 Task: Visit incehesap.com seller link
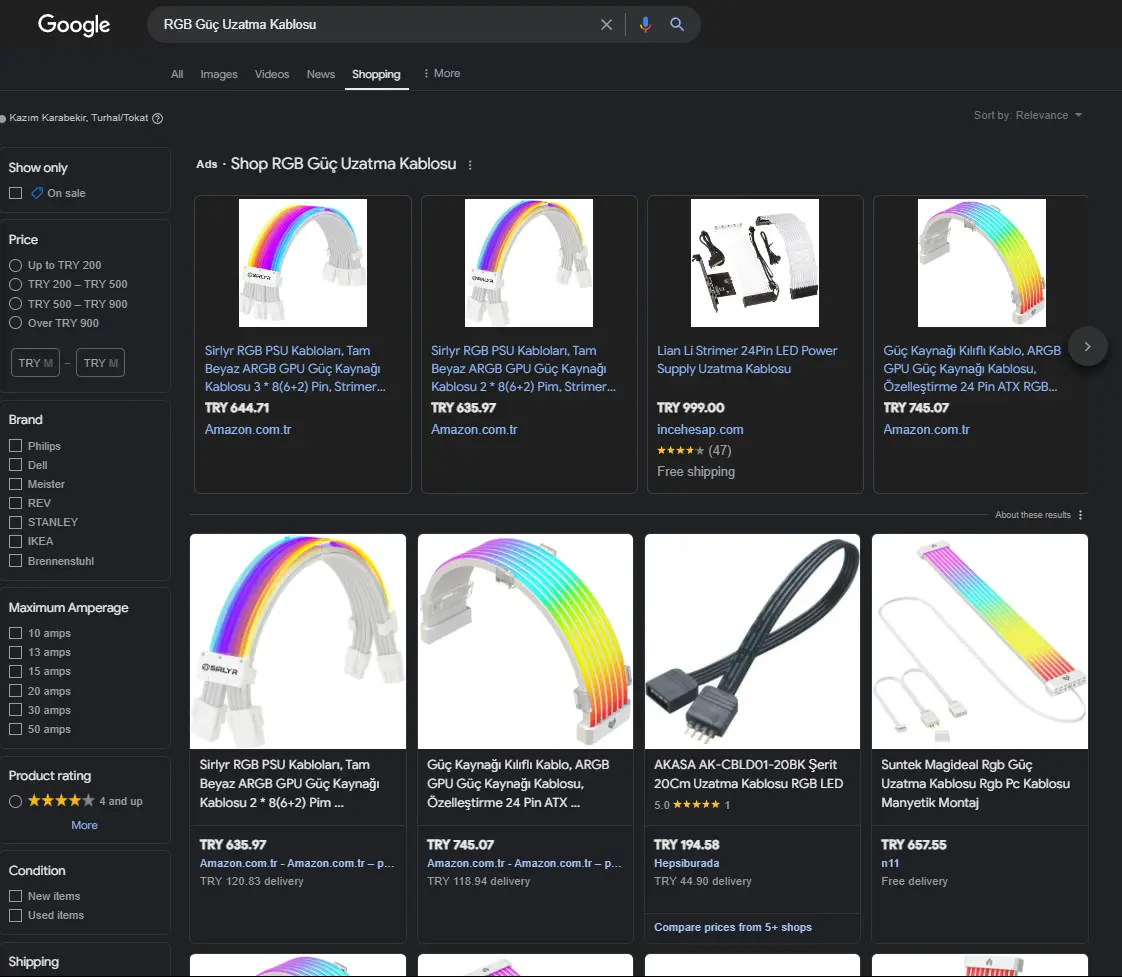700,429
